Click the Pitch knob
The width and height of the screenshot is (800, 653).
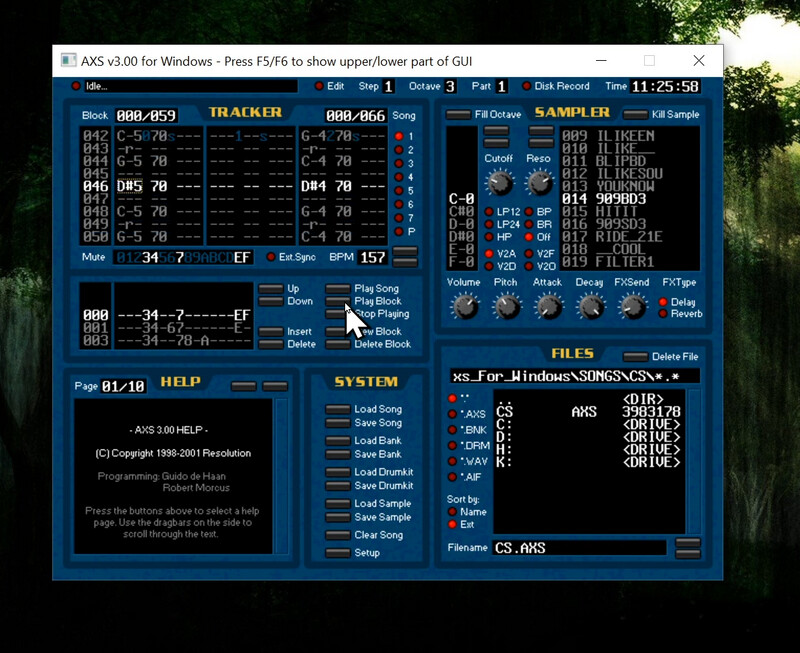(x=507, y=307)
